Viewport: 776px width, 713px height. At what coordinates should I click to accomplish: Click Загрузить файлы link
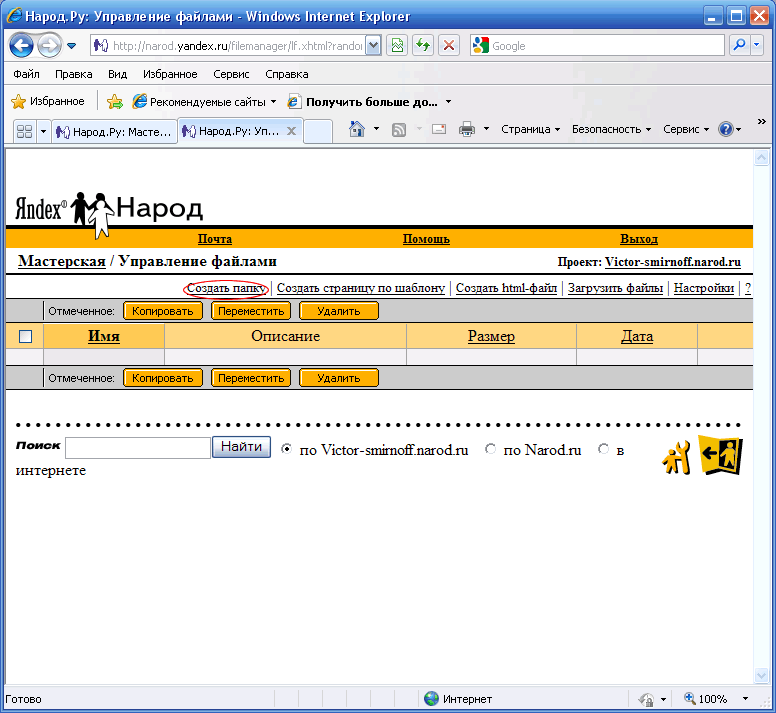(615, 288)
